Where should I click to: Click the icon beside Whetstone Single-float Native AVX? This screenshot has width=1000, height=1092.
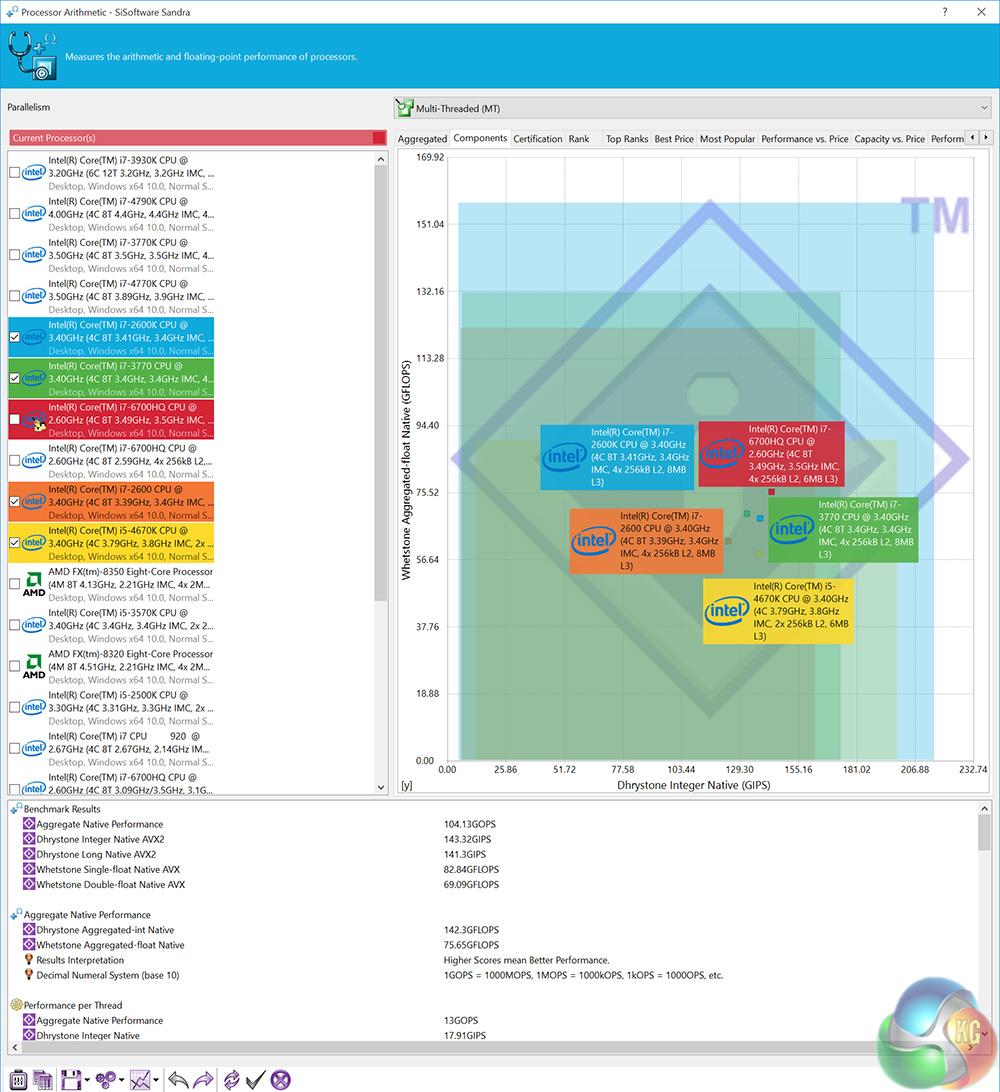(x=29, y=869)
